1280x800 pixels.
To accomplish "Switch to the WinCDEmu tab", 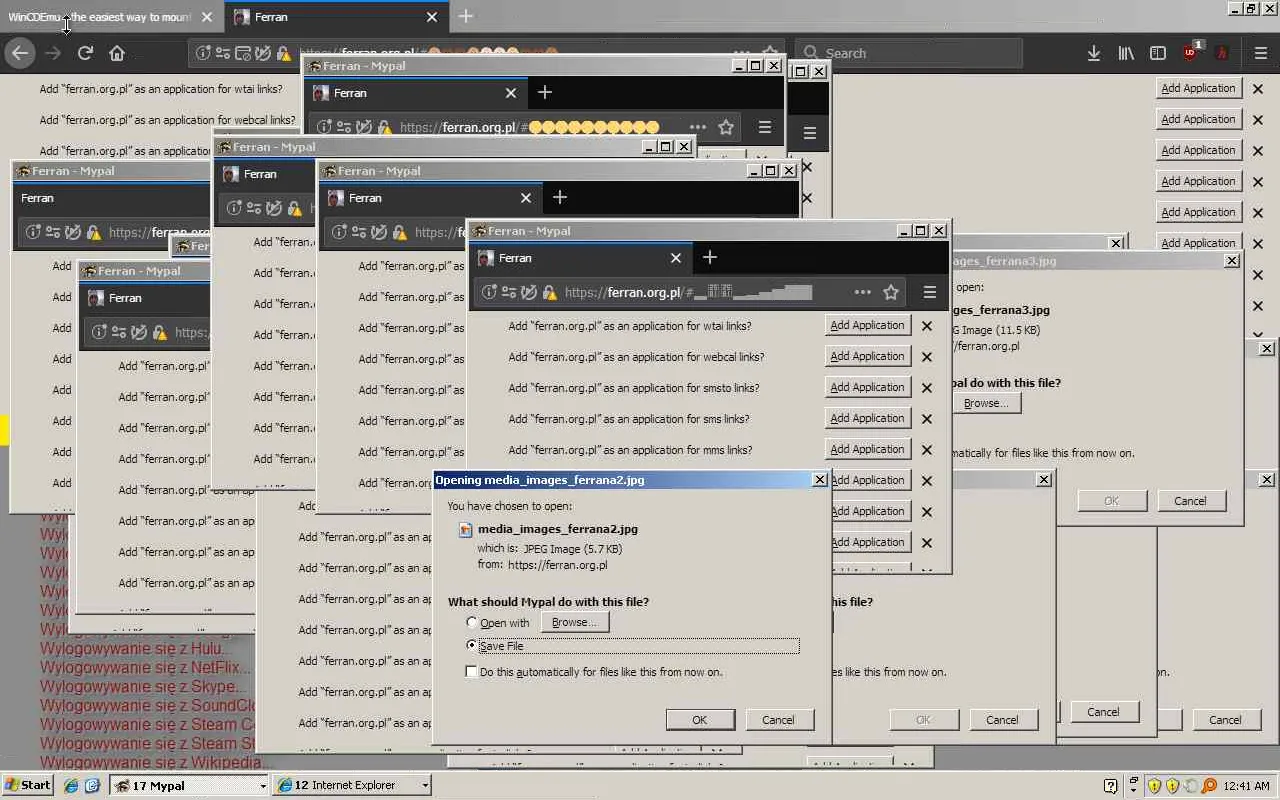I will (111, 17).
